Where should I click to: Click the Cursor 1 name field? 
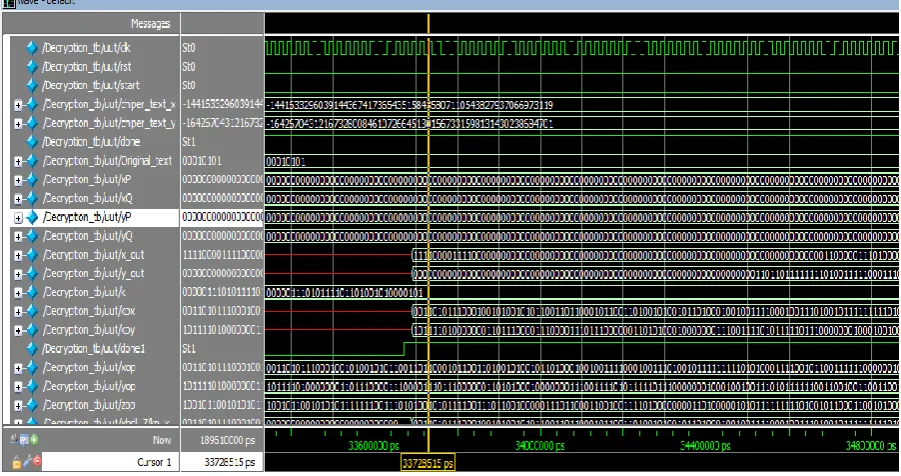pyautogui.click(x=109, y=462)
